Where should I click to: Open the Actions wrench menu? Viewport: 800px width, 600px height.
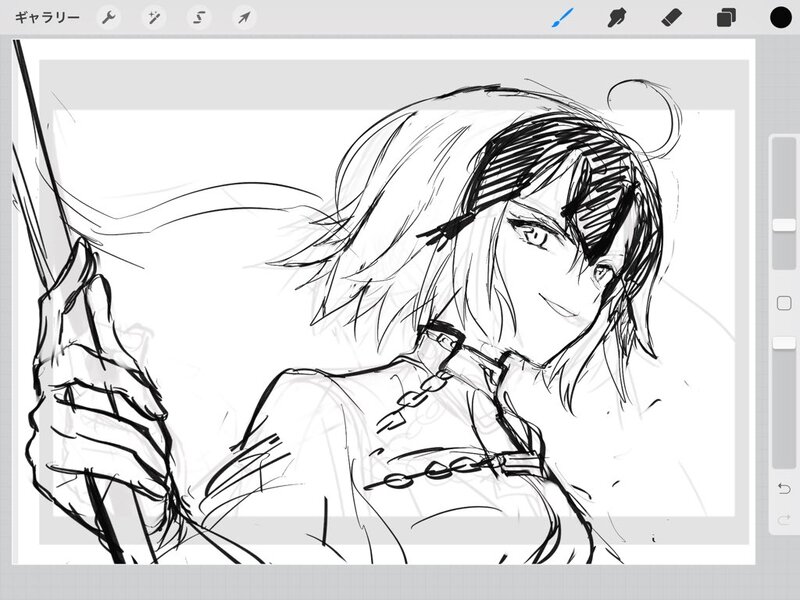click(x=109, y=18)
